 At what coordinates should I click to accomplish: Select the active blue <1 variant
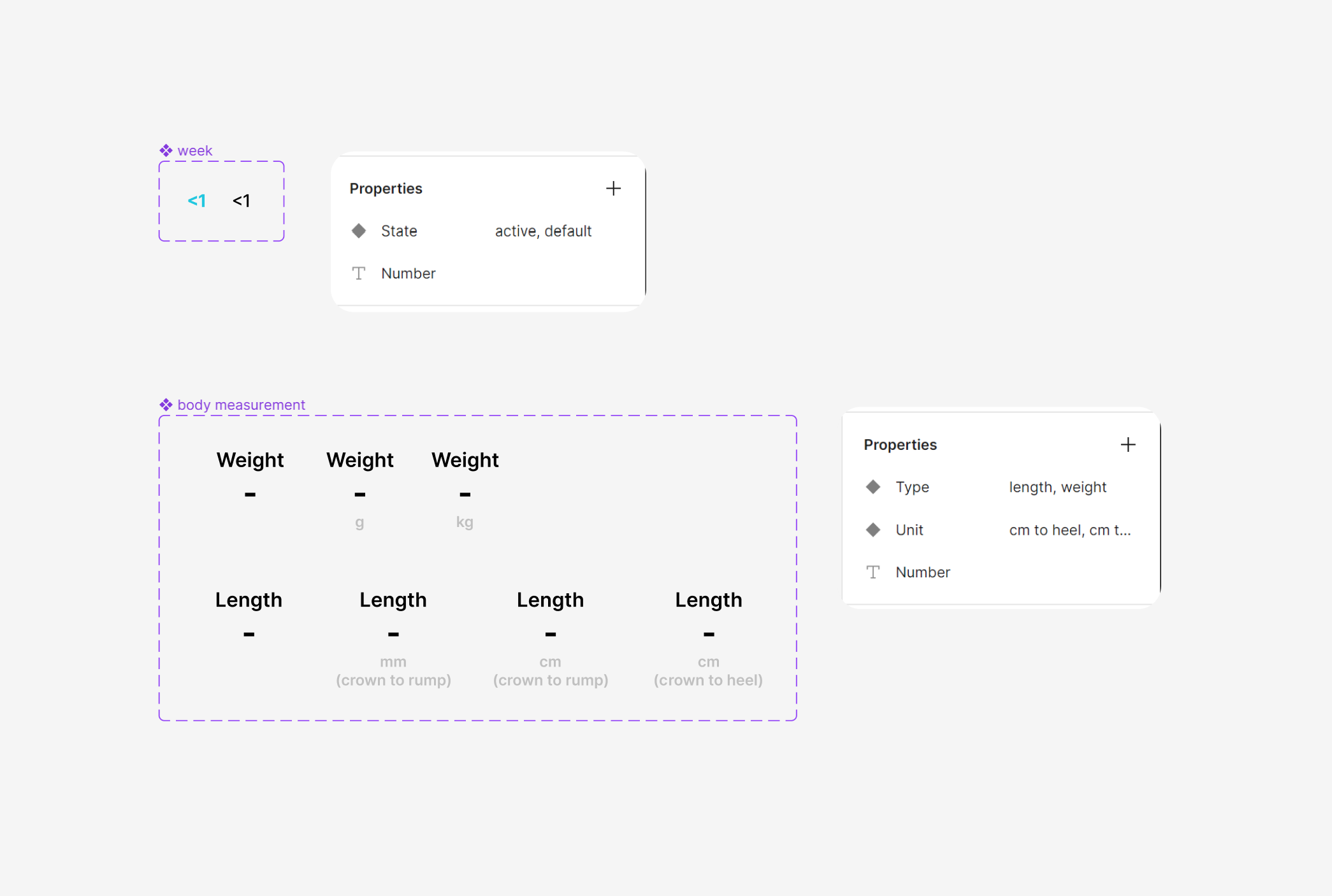click(197, 201)
